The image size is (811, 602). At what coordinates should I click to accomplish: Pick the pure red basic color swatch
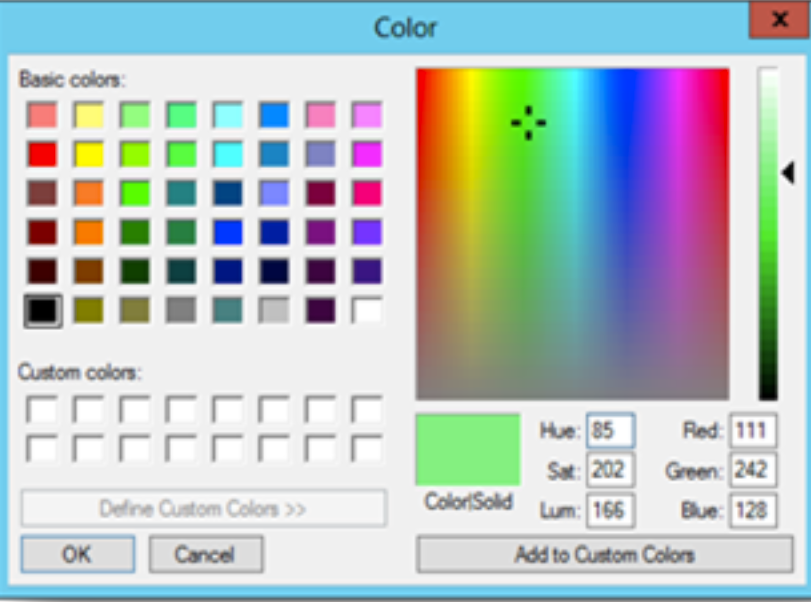coord(42,154)
